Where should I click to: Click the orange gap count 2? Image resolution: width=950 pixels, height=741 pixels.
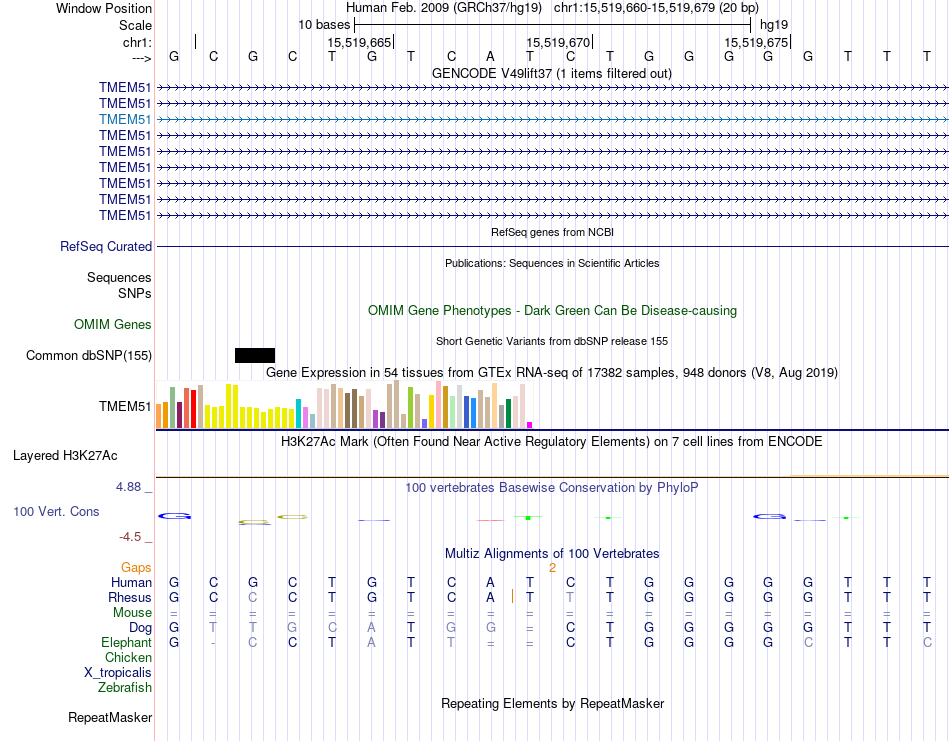pyautogui.click(x=552, y=568)
